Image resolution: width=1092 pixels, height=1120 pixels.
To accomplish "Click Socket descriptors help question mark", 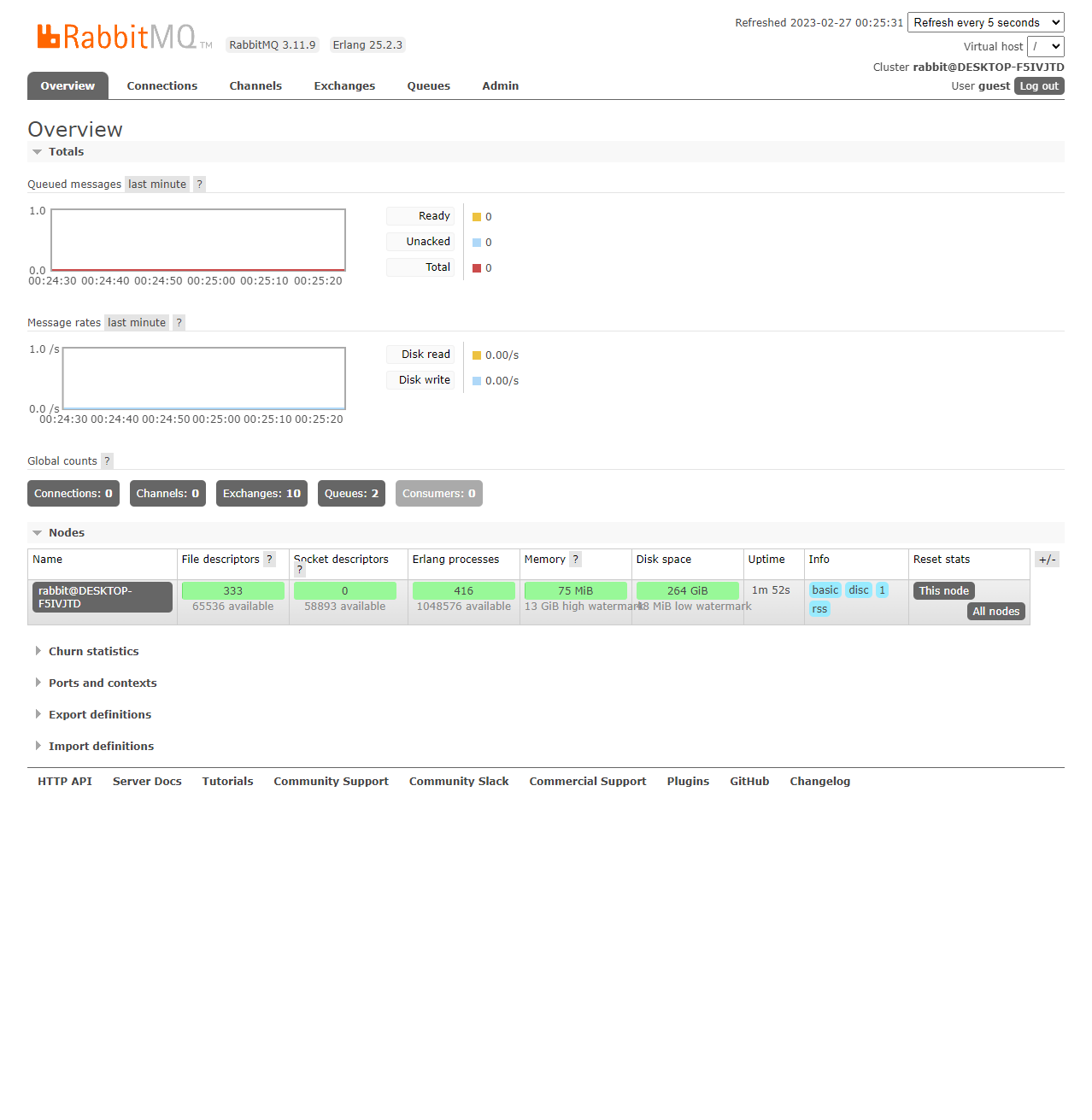I will 300,570.
